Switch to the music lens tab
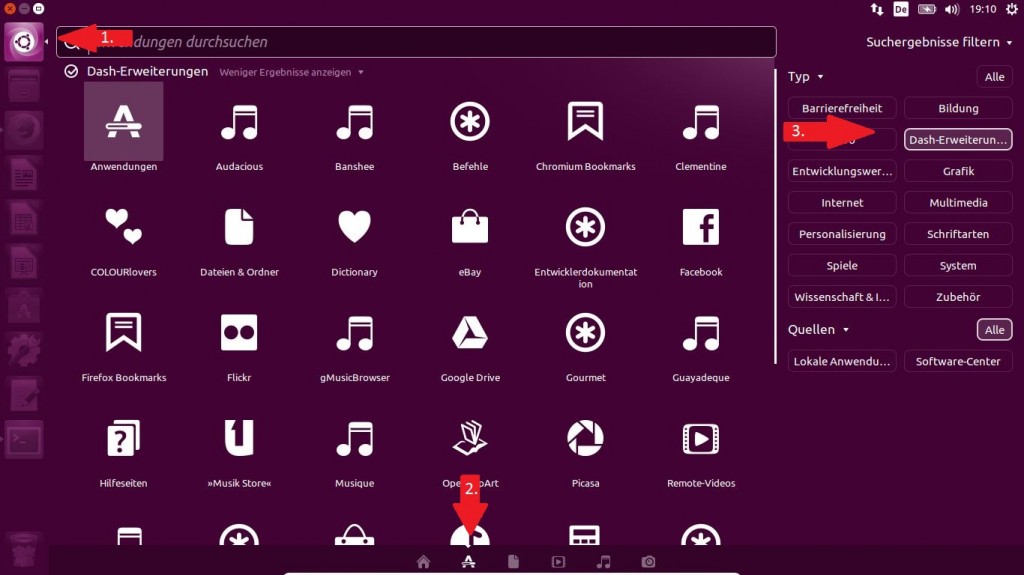1024x575 pixels. (x=603, y=562)
